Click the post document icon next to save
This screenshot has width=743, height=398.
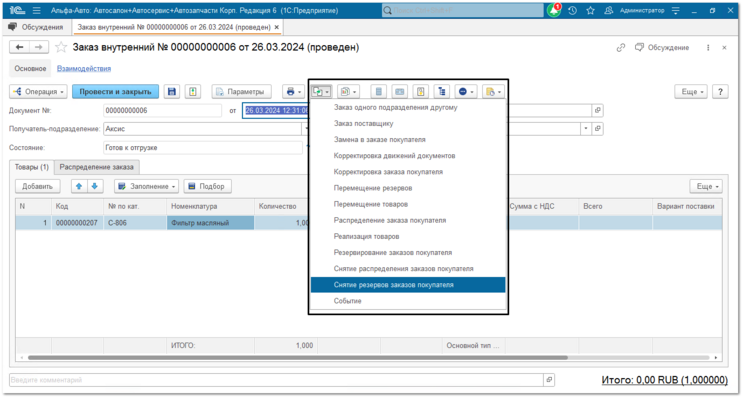click(193, 91)
